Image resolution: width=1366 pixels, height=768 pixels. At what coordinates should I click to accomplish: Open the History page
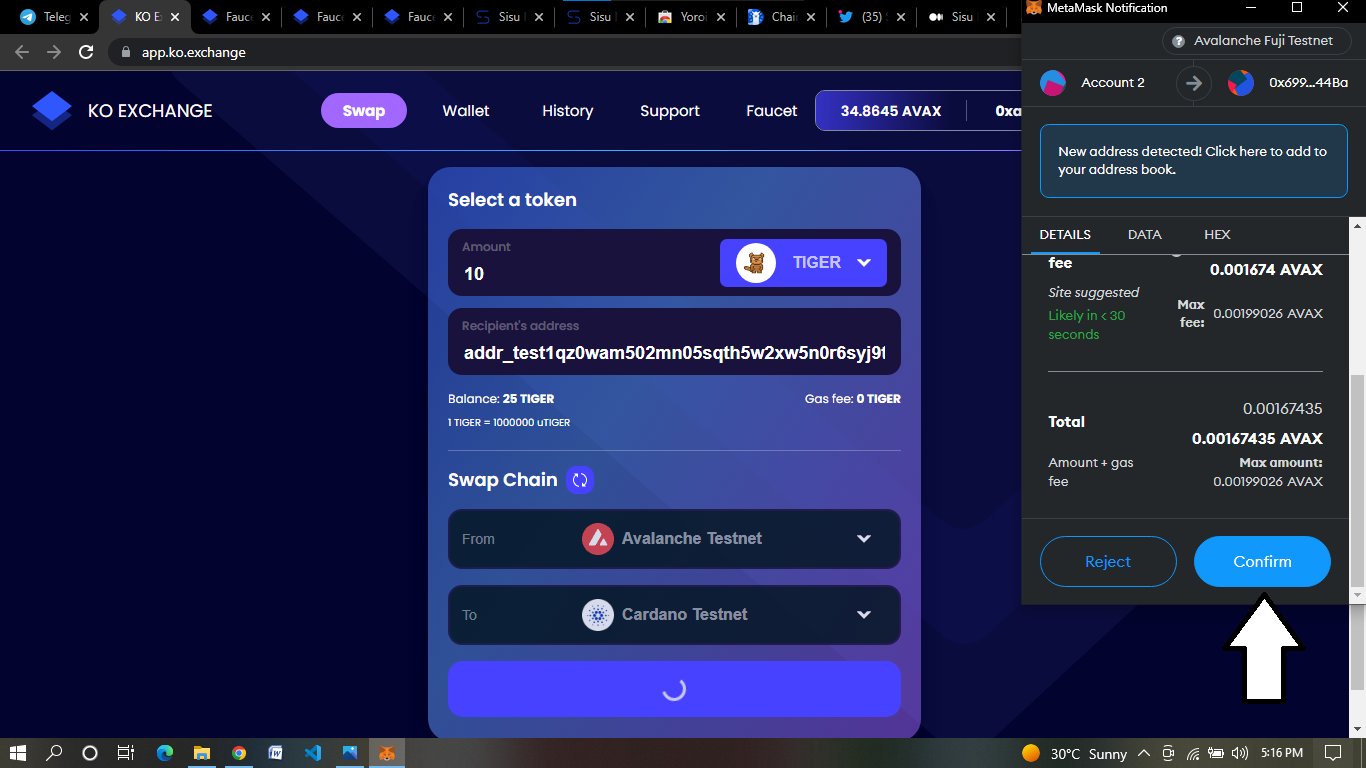pos(568,111)
